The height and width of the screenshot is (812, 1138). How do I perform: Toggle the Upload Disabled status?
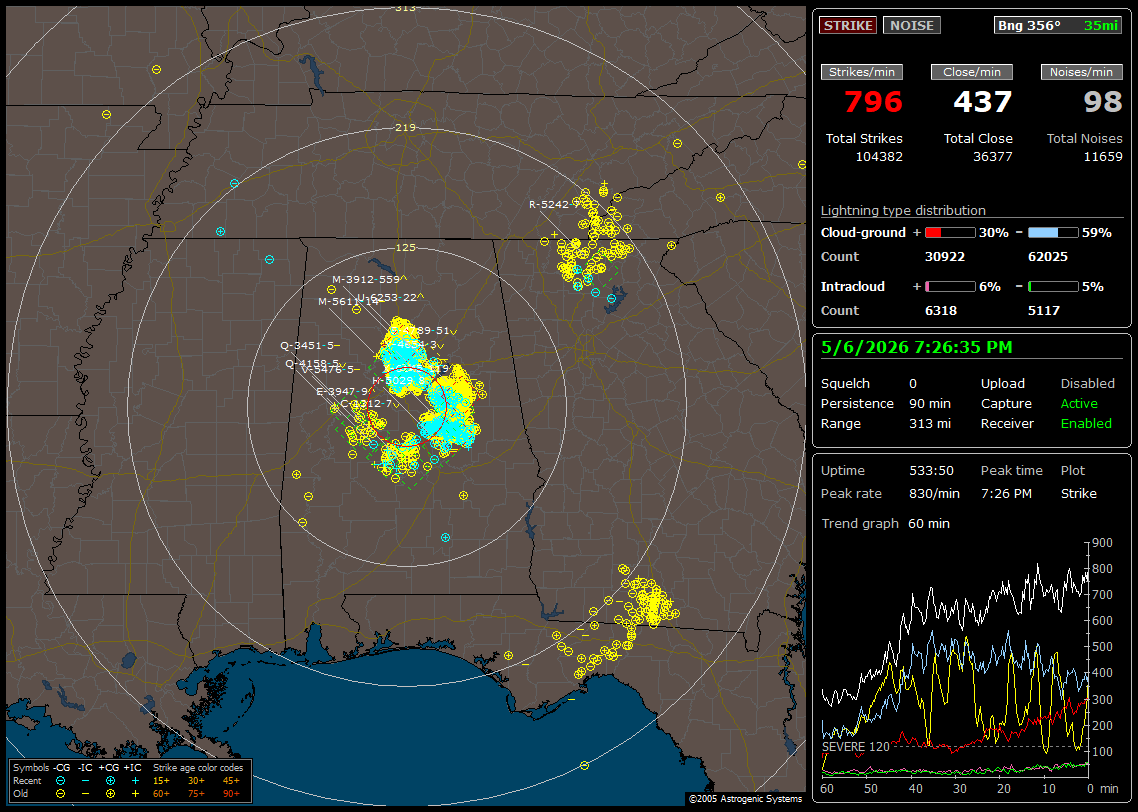click(x=1087, y=383)
